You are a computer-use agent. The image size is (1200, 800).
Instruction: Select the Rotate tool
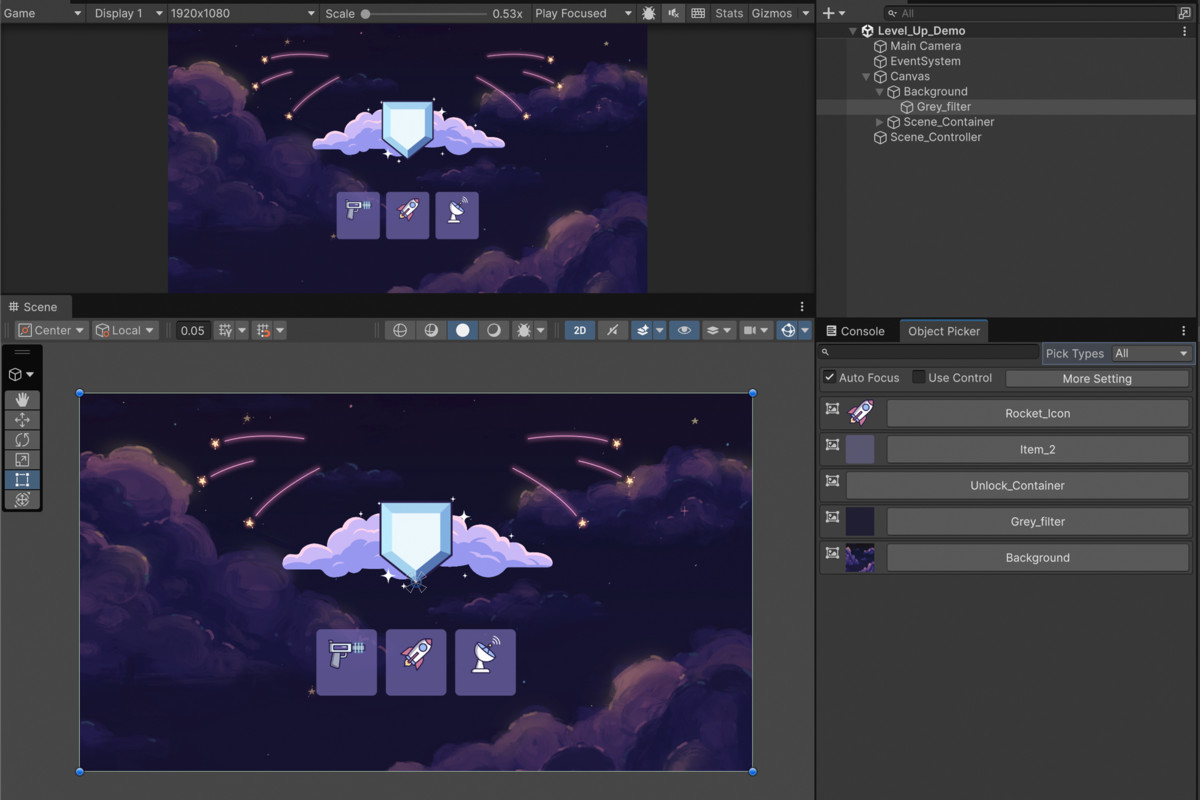click(x=22, y=440)
